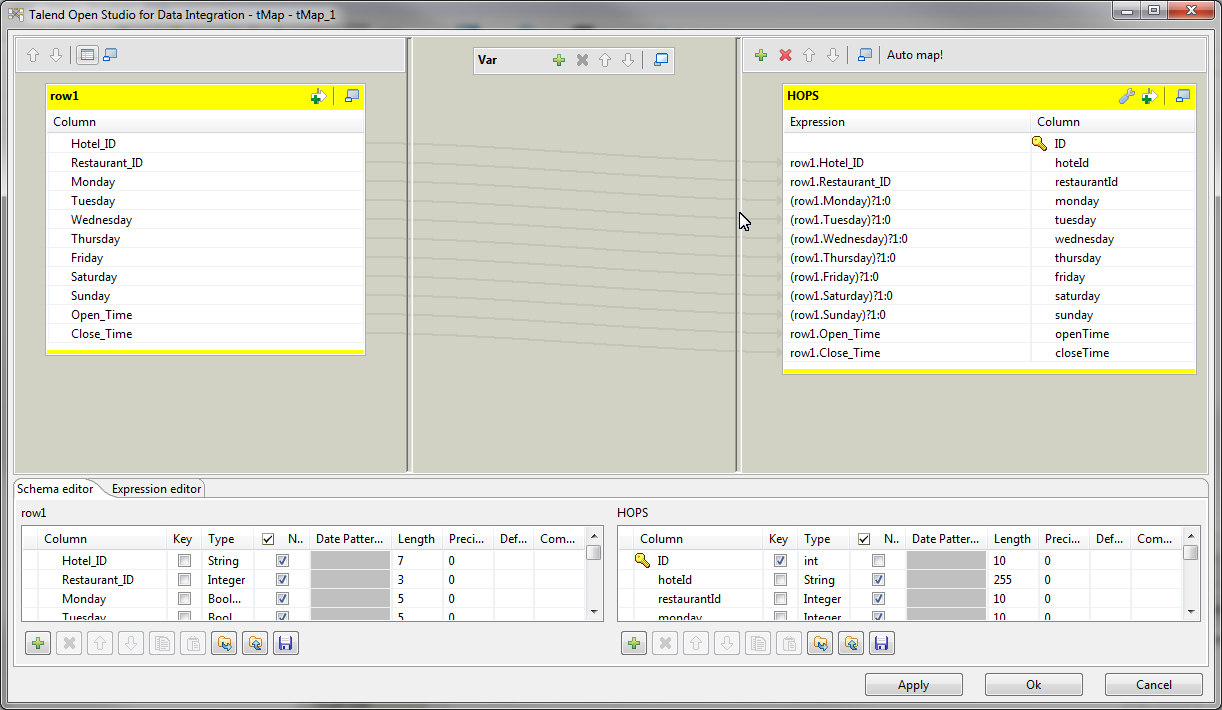This screenshot has width=1222, height=710.
Task: Add a new column to the HOPS schema
Action: (634, 643)
